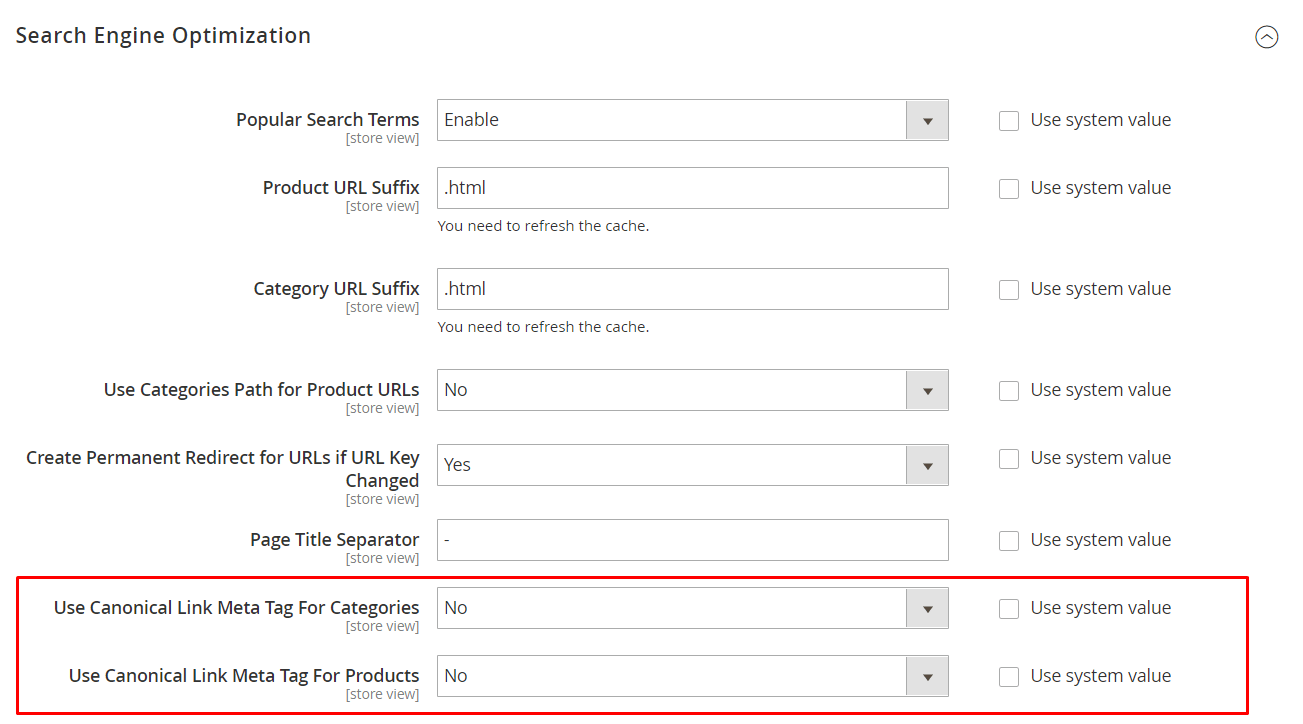Viewport: 1303px width, 724px height.
Task: Enable system value for Canonical Link Meta Tag Categories
Action: pyautogui.click(x=1009, y=608)
